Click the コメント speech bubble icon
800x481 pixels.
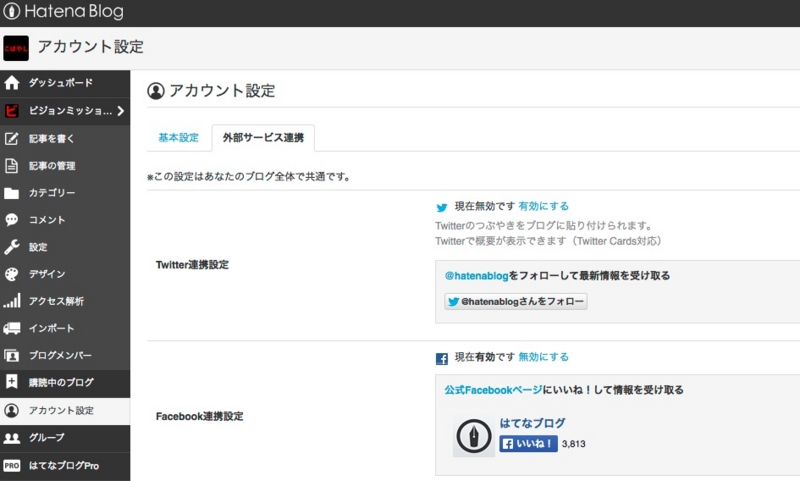(x=11, y=220)
